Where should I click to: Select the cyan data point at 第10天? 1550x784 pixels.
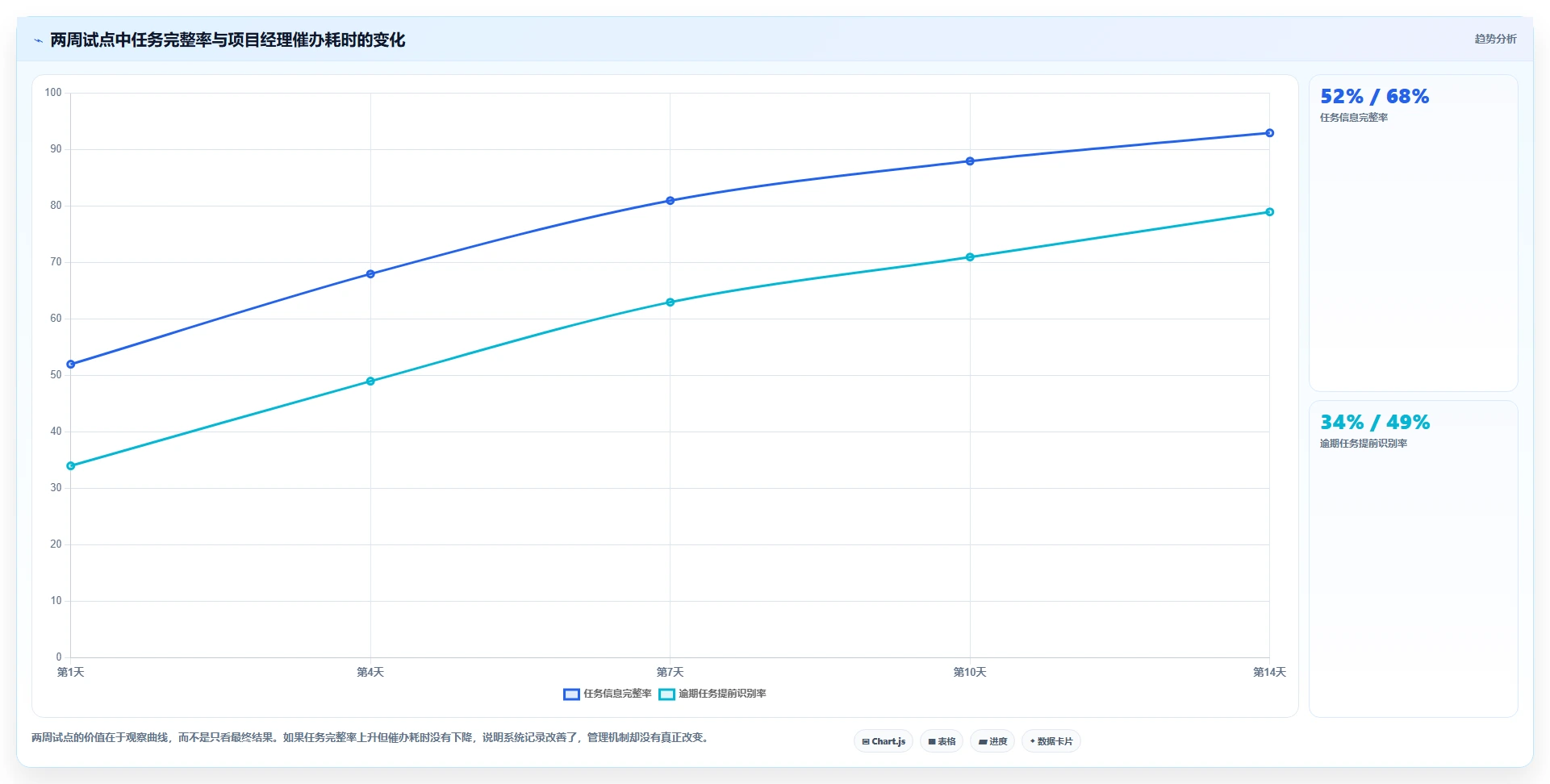coord(970,257)
